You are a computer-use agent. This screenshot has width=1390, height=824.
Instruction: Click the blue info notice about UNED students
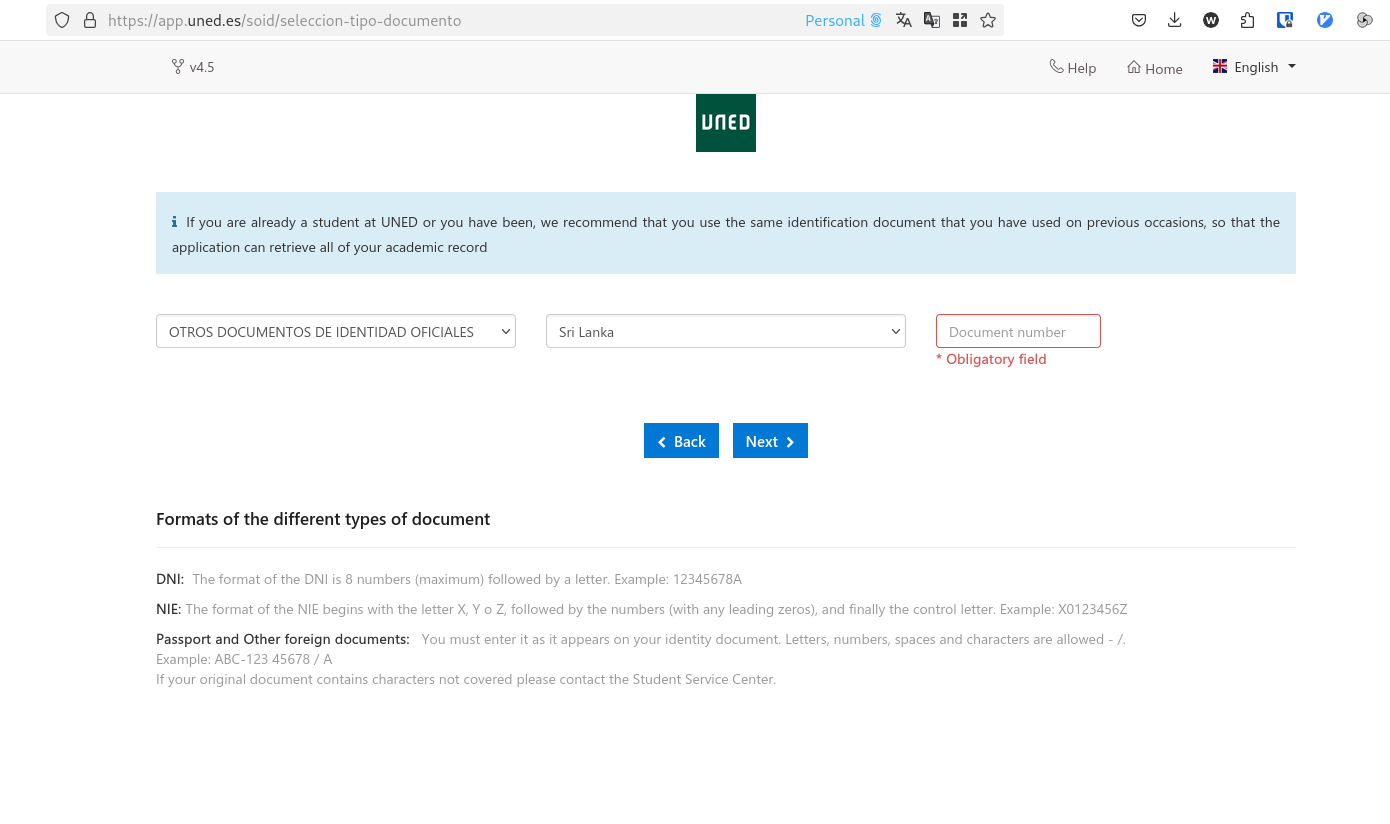[726, 233]
